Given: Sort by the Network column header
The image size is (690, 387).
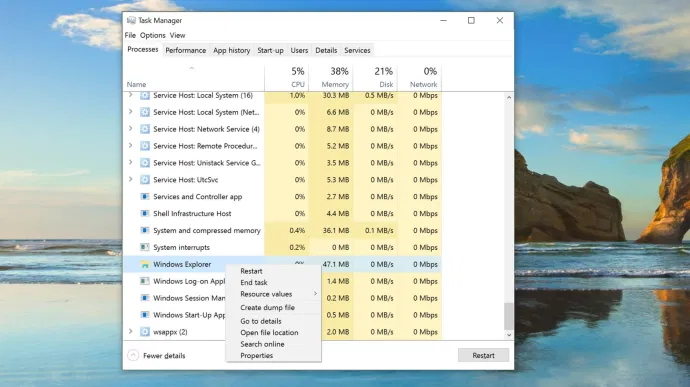Looking at the screenshot, I should coord(419,77).
